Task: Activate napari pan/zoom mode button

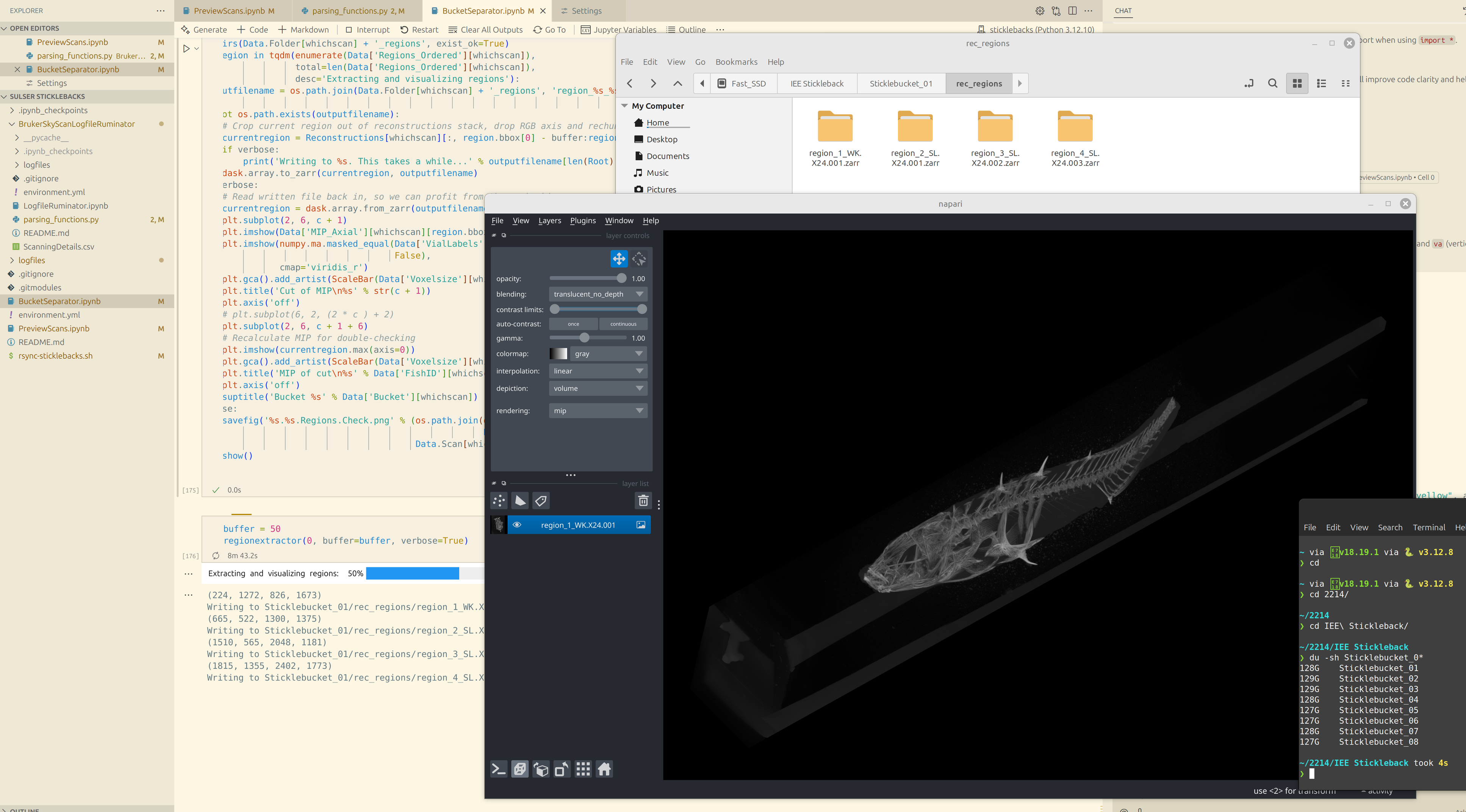Action: click(619, 259)
